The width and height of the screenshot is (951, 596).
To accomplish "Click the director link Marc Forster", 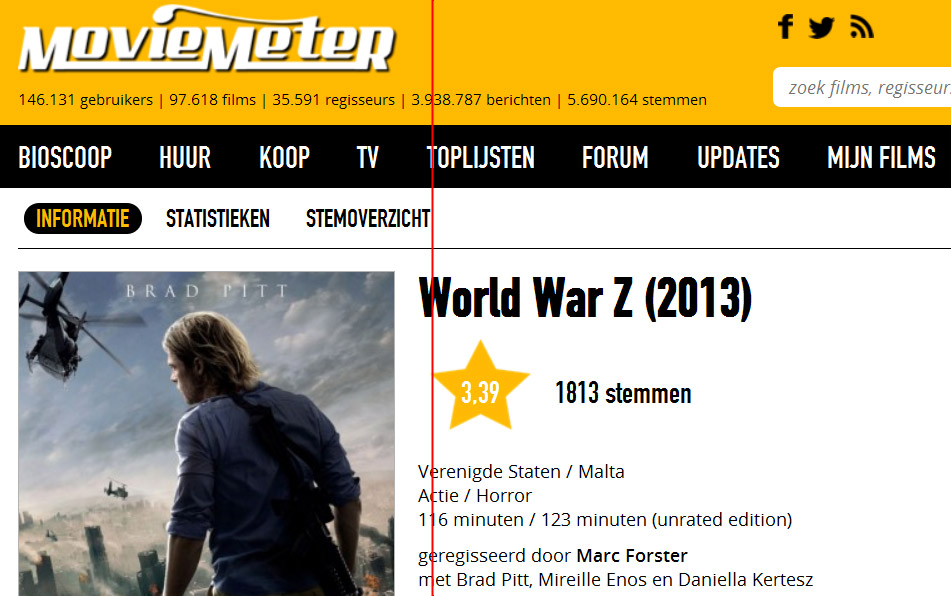I will click(x=632, y=555).
